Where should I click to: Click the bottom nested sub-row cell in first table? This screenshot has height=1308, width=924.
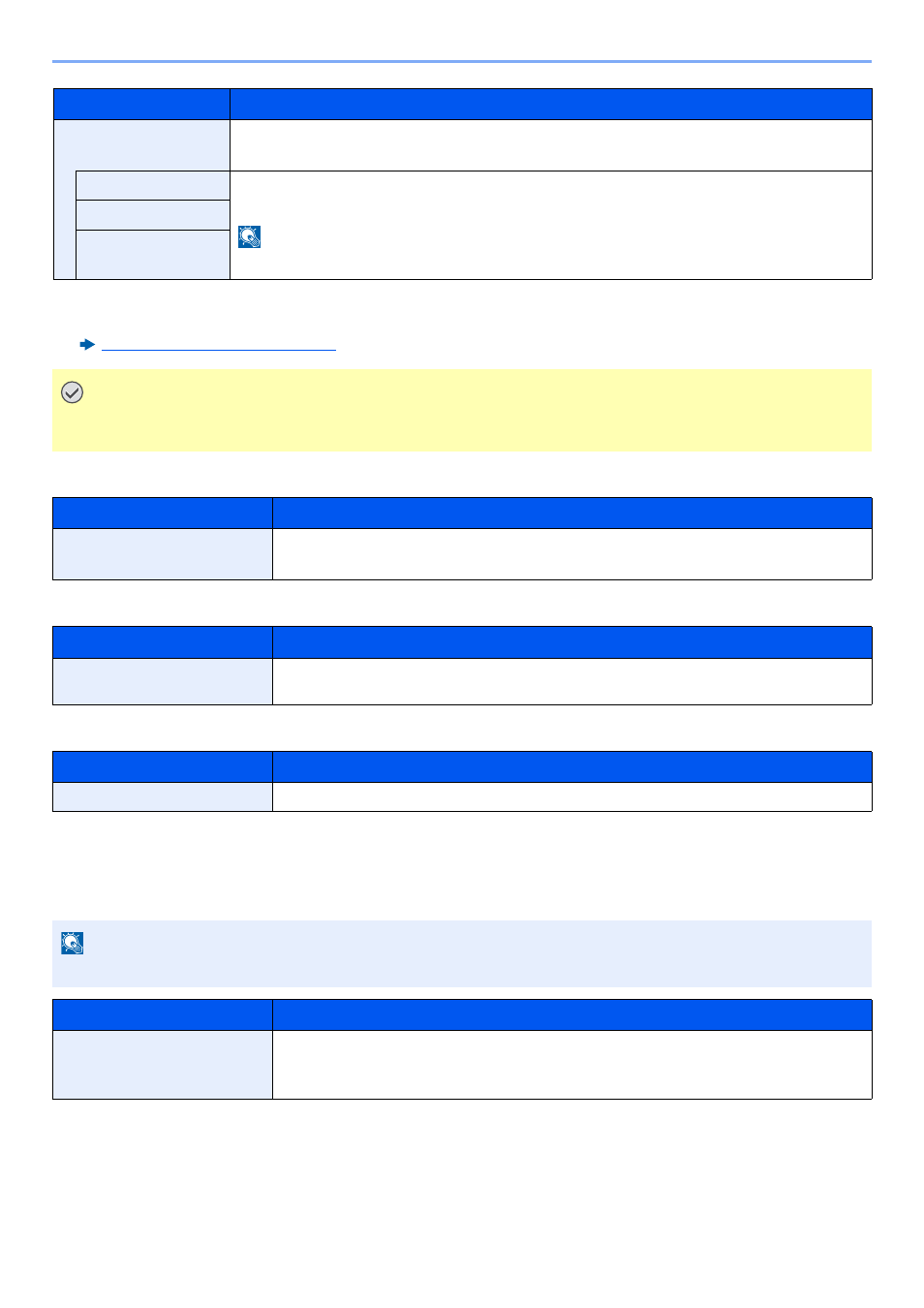coord(153,255)
